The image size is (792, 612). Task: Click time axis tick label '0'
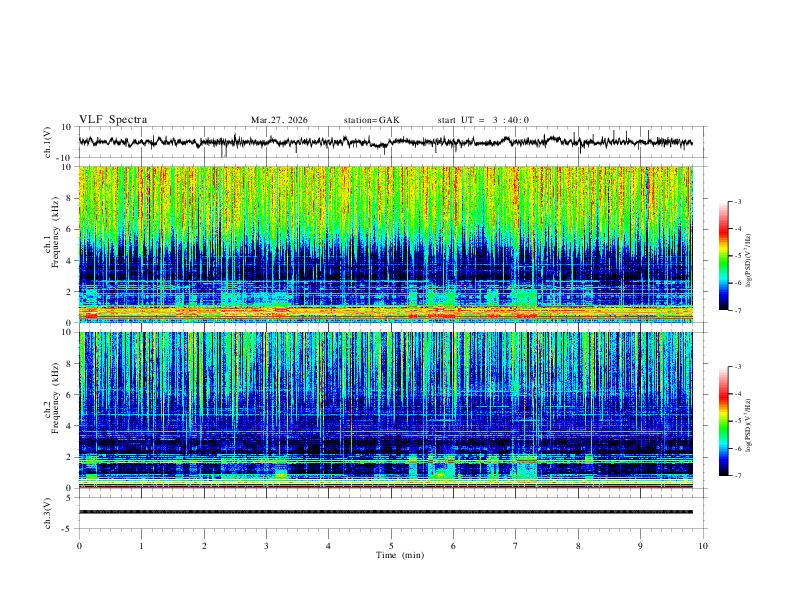(x=79, y=546)
